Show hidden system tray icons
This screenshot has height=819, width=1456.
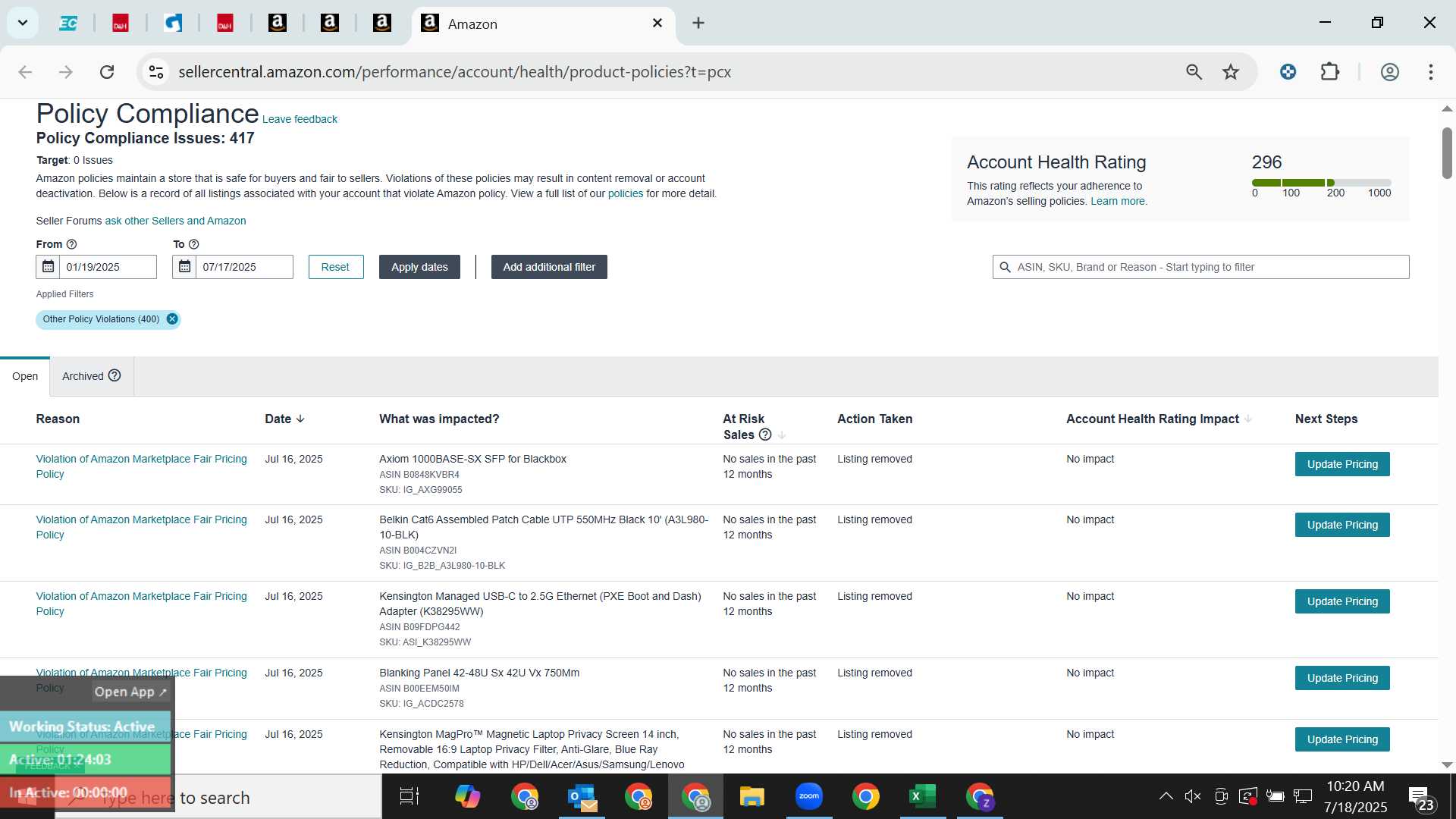point(1166,796)
